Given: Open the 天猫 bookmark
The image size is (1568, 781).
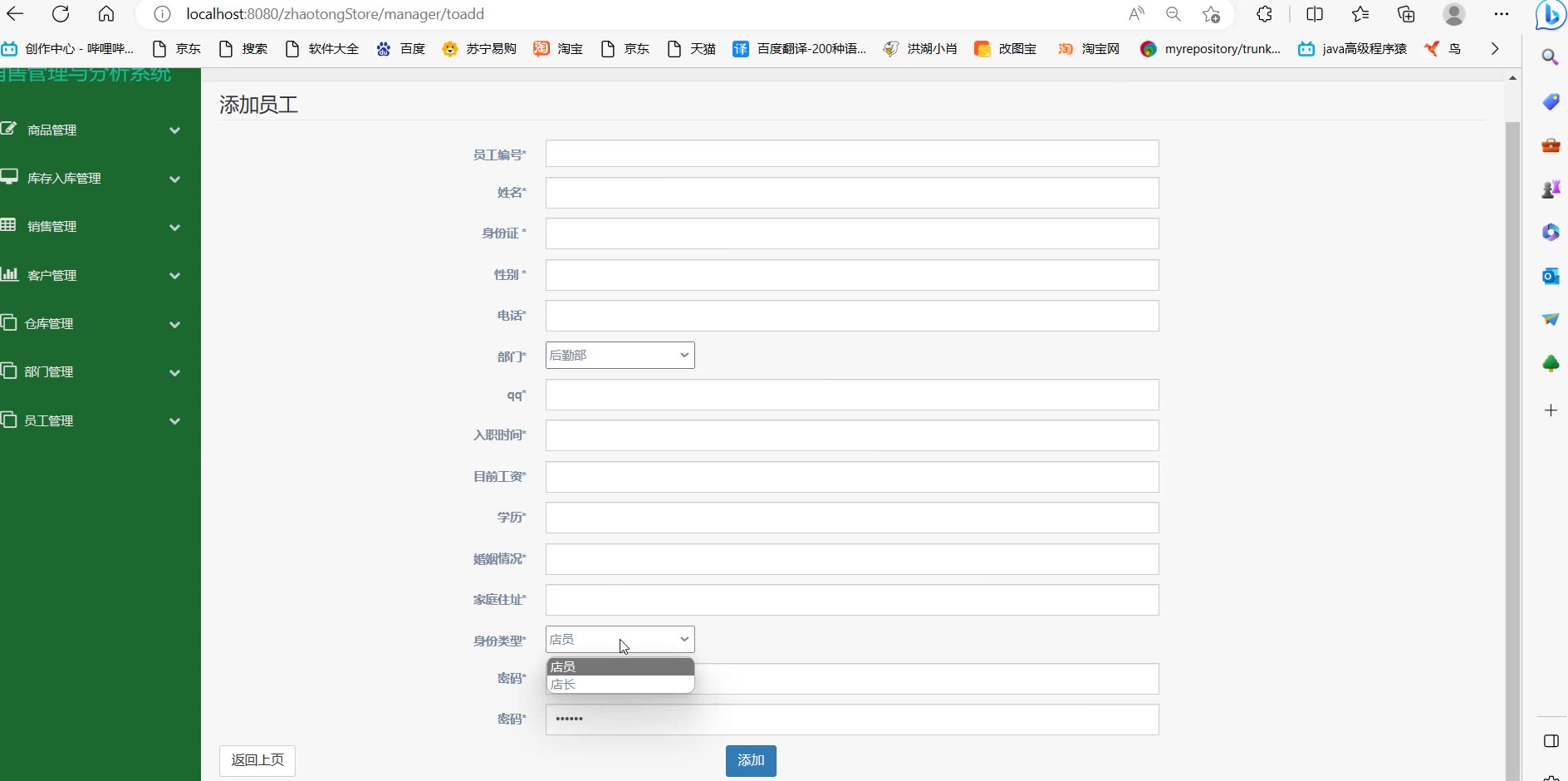Looking at the screenshot, I should point(692,49).
